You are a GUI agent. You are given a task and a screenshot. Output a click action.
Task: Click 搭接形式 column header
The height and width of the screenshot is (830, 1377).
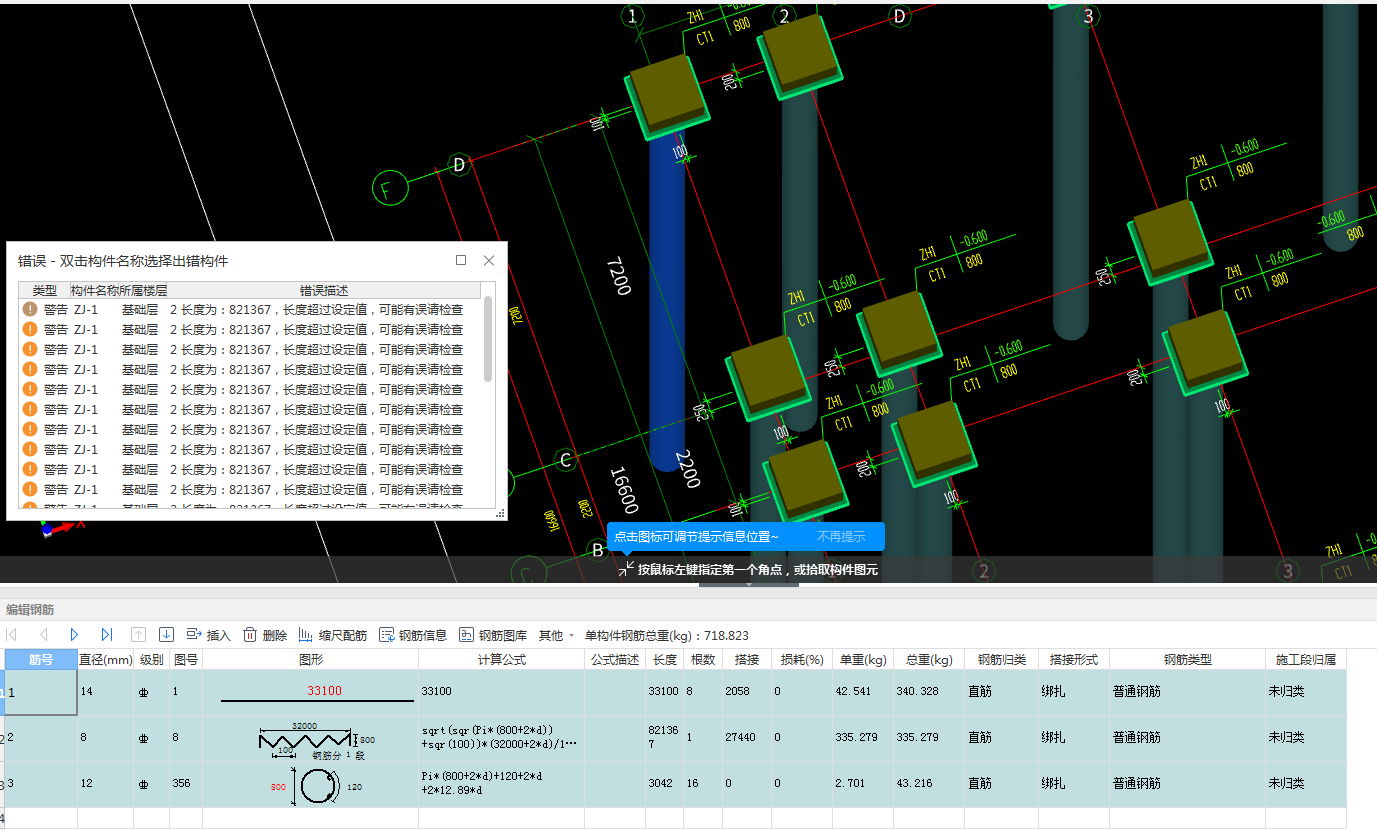pyautogui.click(x=1074, y=659)
